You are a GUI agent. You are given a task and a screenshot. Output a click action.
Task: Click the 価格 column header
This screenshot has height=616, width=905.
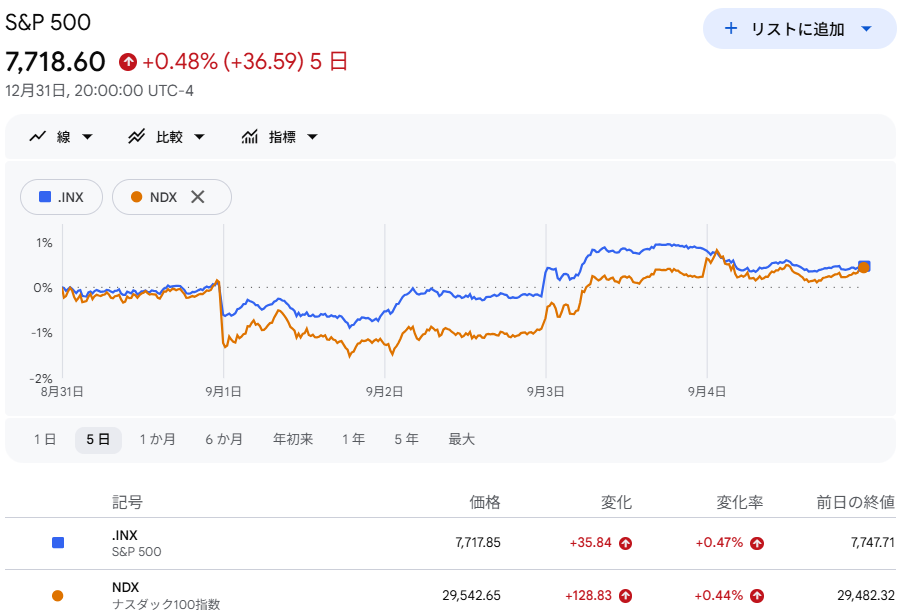click(x=485, y=502)
